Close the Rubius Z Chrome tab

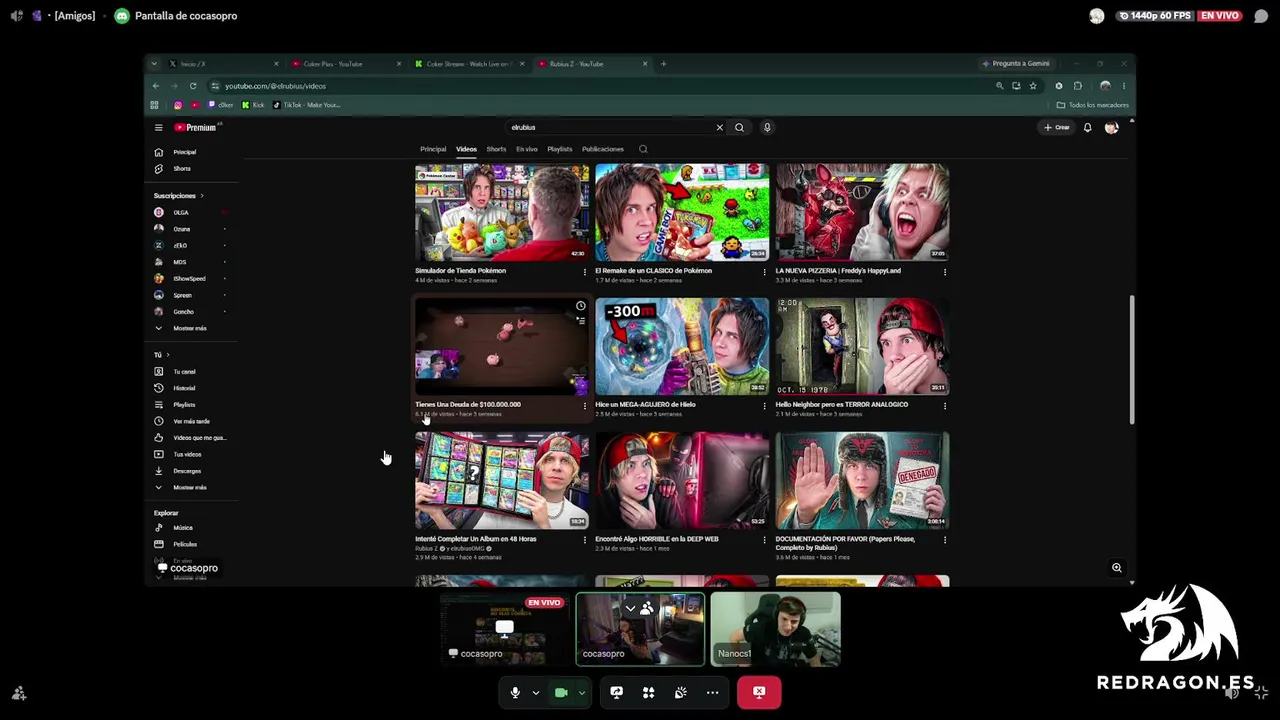[645, 64]
